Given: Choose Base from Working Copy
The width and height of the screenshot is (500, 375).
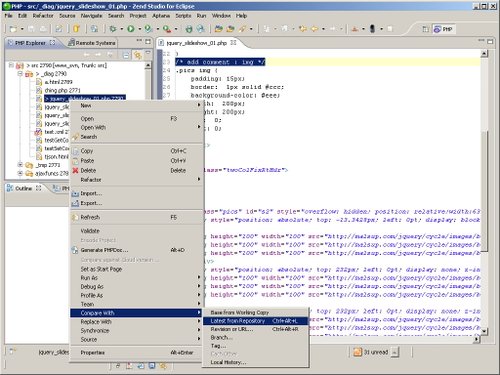Looking at the screenshot, I should [255, 313].
